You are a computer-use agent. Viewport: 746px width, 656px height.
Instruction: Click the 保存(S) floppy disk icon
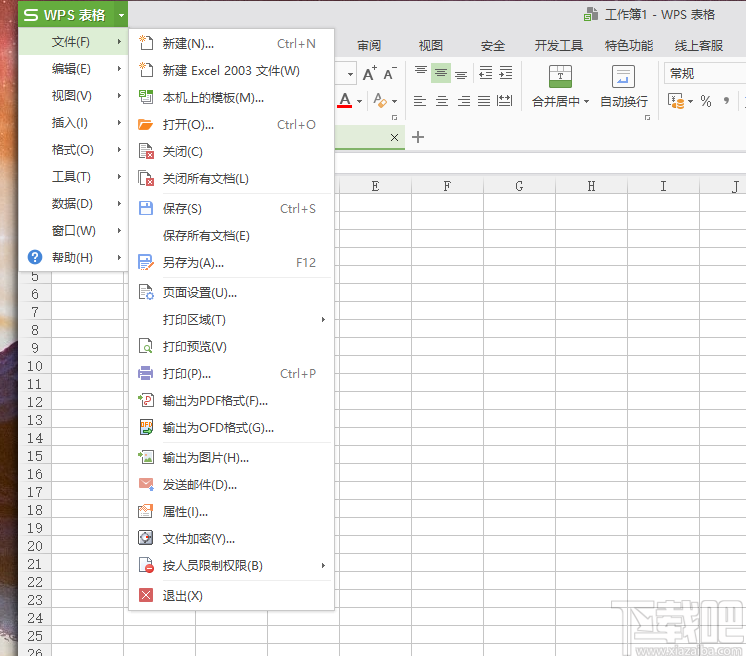[146, 208]
